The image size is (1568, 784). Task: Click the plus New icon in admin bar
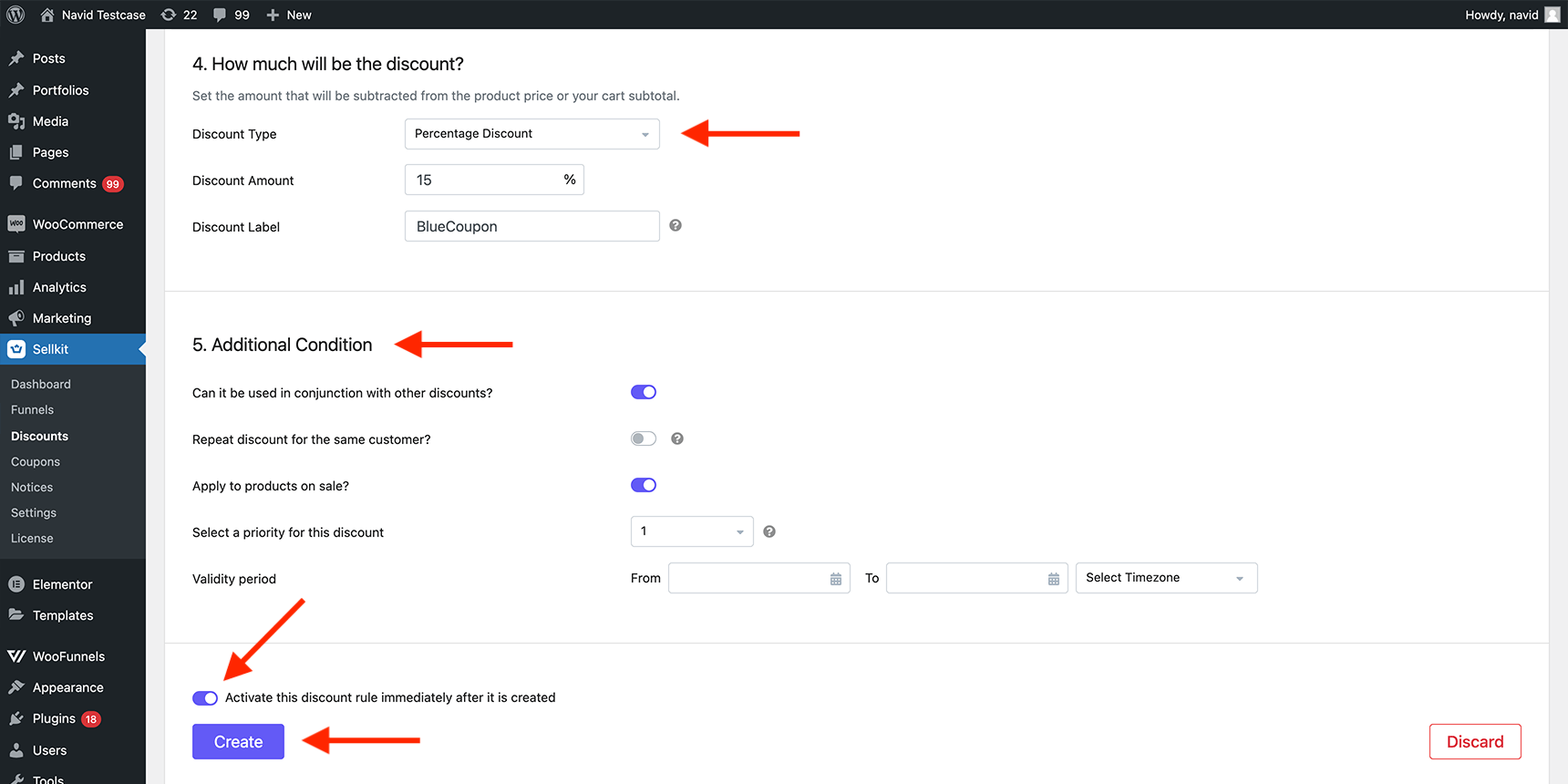click(x=273, y=15)
